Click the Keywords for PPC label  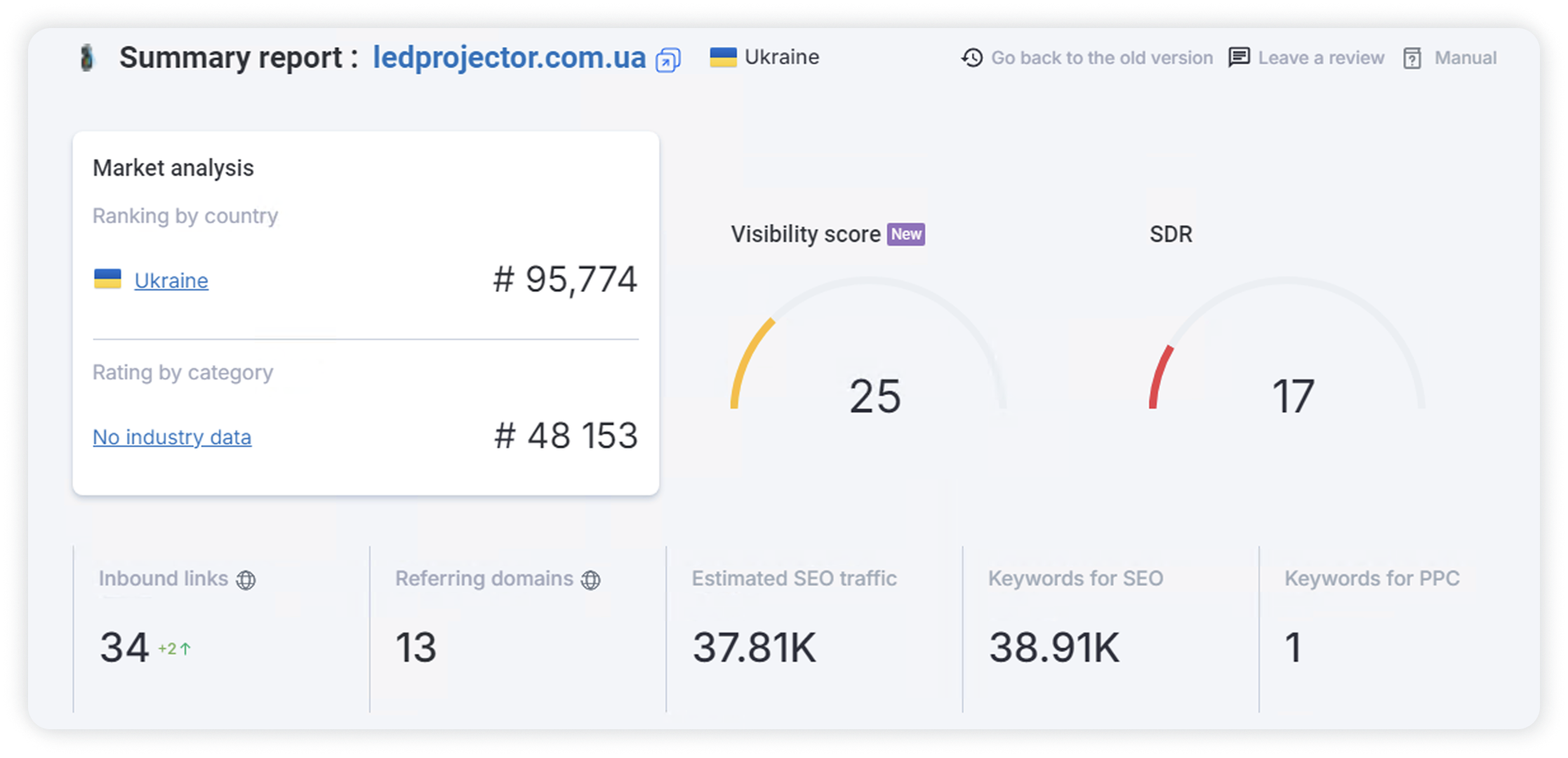coord(1372,578)
